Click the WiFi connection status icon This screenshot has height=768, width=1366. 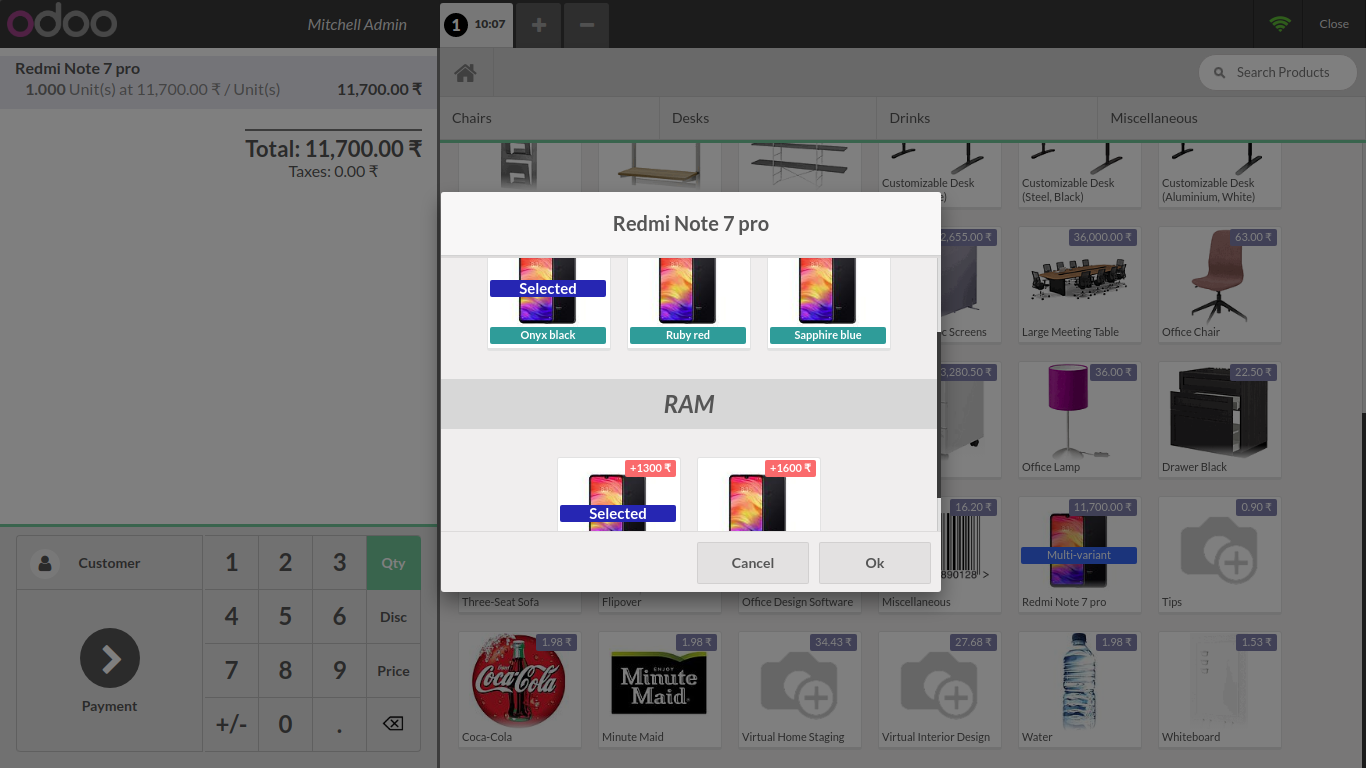click(1280, 24)
